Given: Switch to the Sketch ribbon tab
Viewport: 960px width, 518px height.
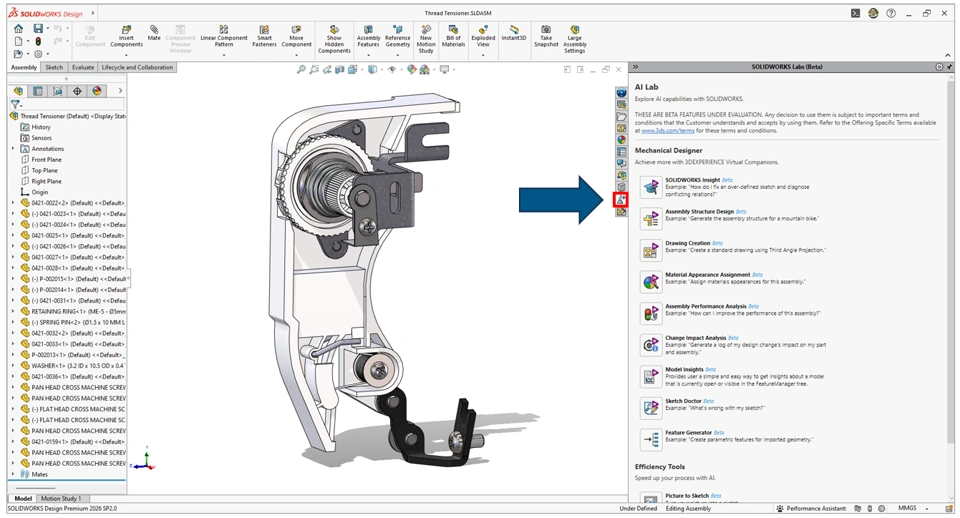Looking at the screenshot, I should pos(54,67).
